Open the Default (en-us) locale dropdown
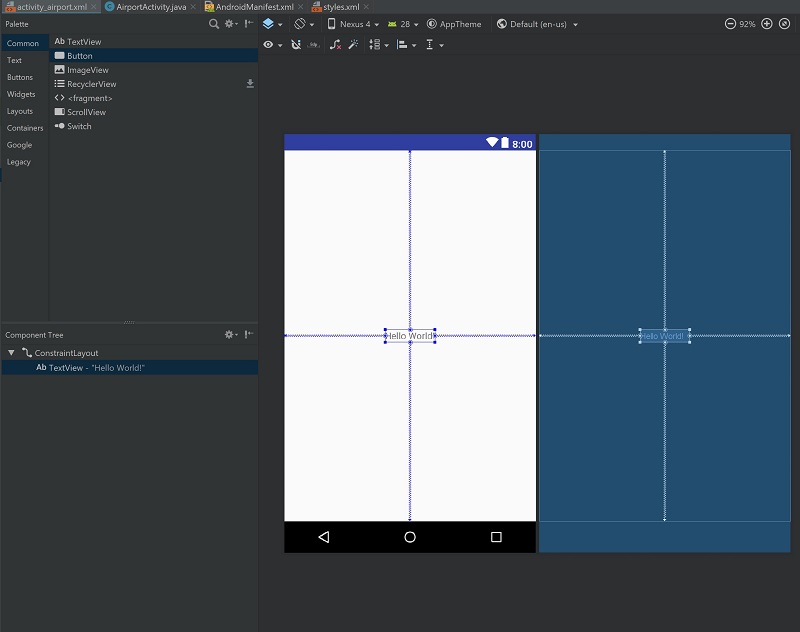Image resolution: width=800 pixels, height=632 pixels. click(537, 24)
